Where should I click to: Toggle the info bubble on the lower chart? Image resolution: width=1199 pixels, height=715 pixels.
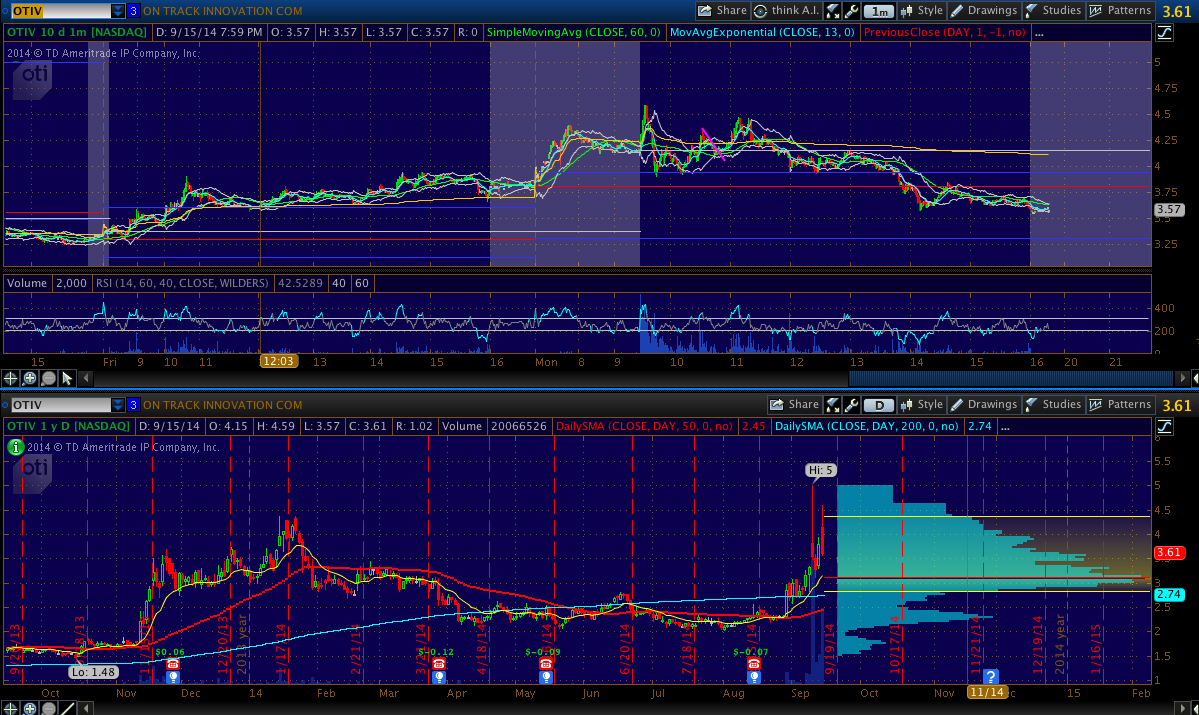pos(14,447)
